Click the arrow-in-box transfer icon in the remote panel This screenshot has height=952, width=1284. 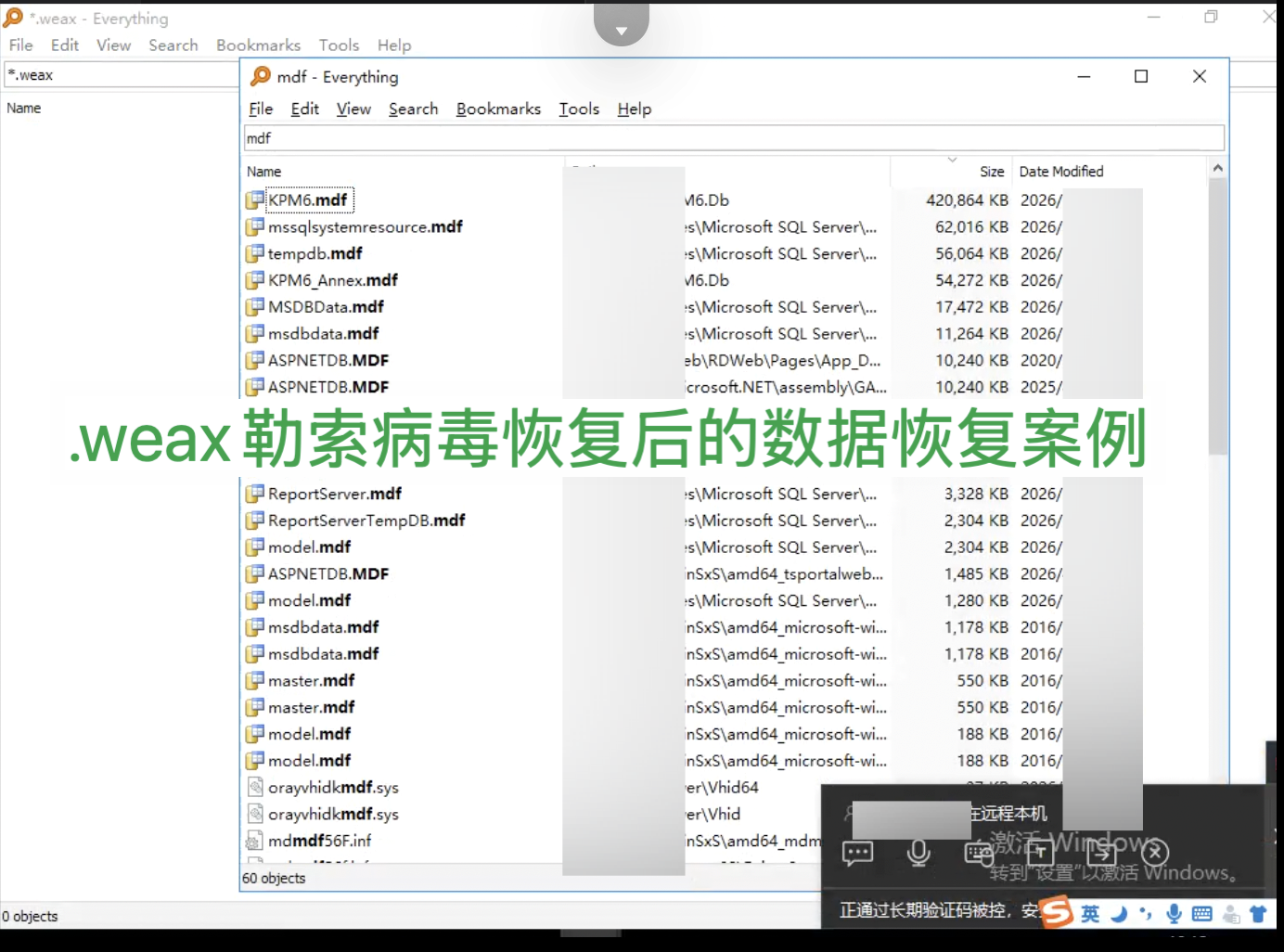coord(1101,852)
